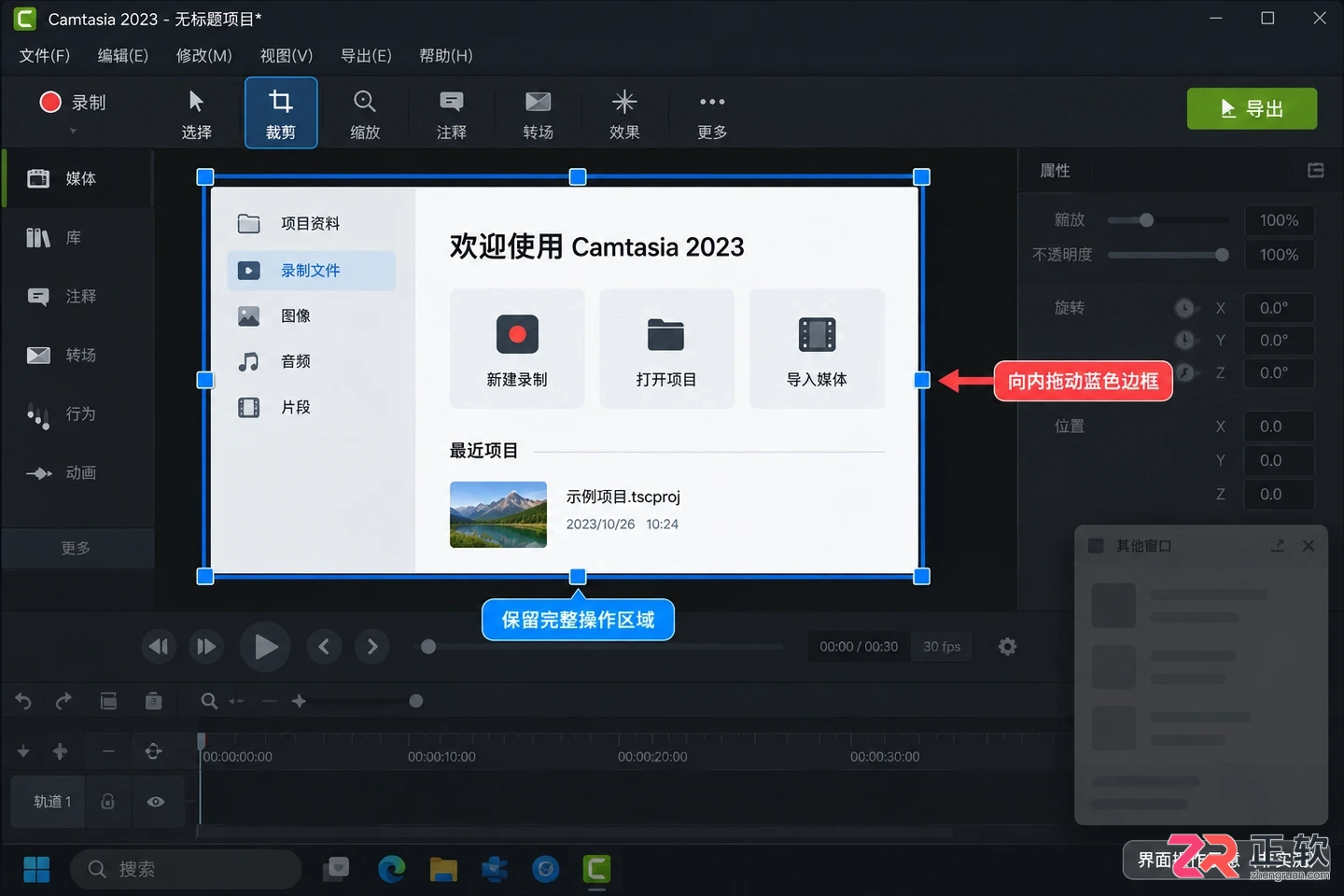Open the 动画 animations sidebar tab
This screenshot has height=896, width=1344.
tap(78, 473)
